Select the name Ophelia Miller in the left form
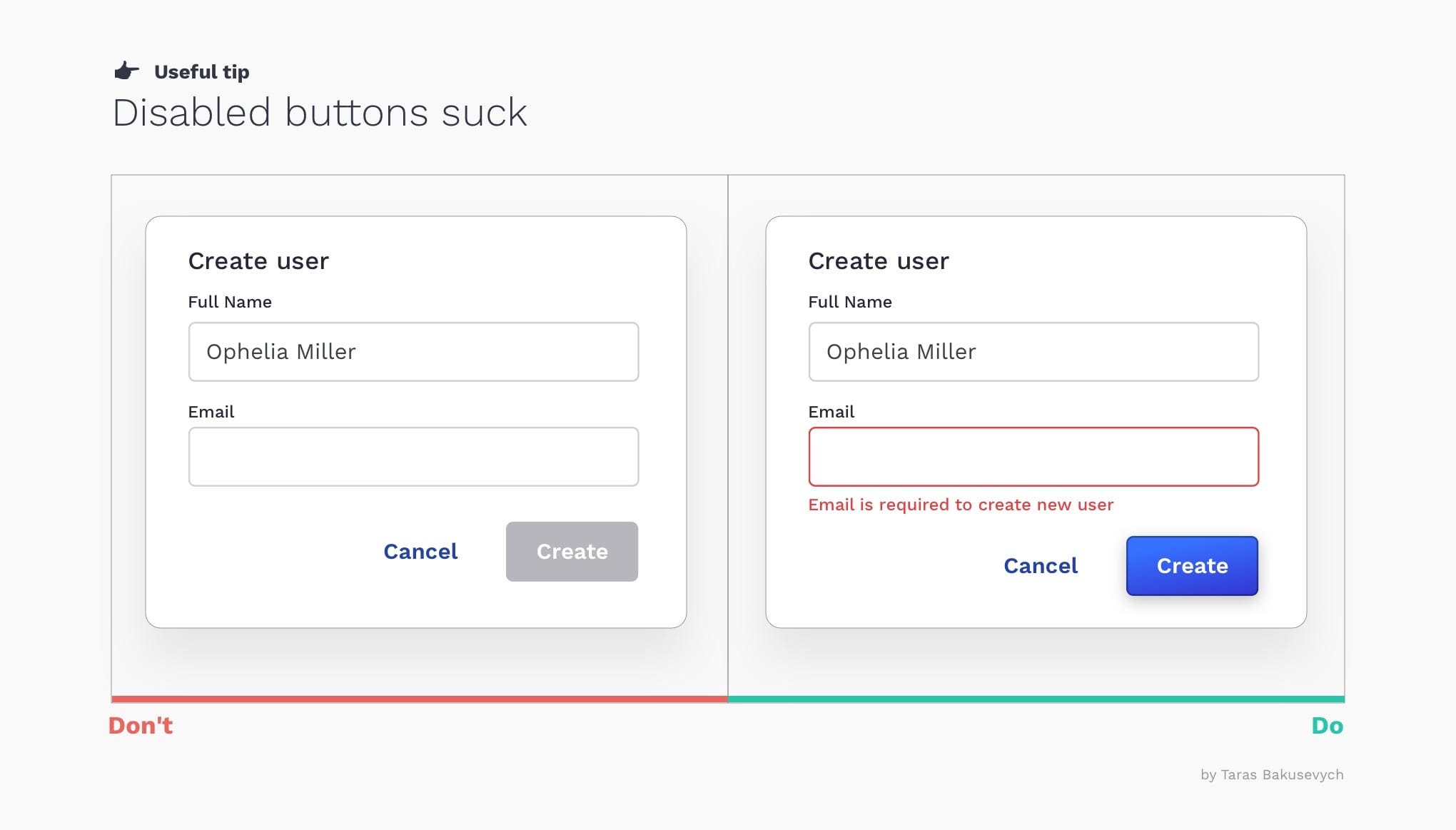This screenshot has height=830, width=1456. [281, 351]
